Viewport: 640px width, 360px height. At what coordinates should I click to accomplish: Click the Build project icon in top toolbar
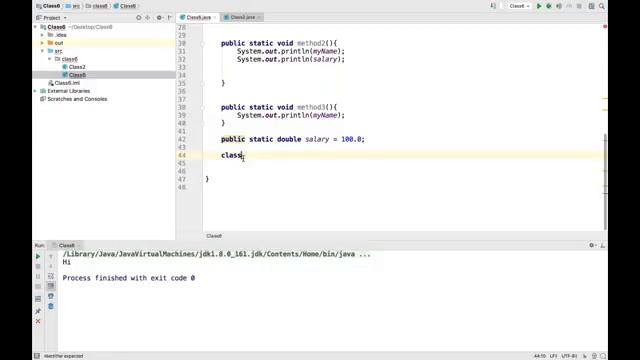coord(493,6)
